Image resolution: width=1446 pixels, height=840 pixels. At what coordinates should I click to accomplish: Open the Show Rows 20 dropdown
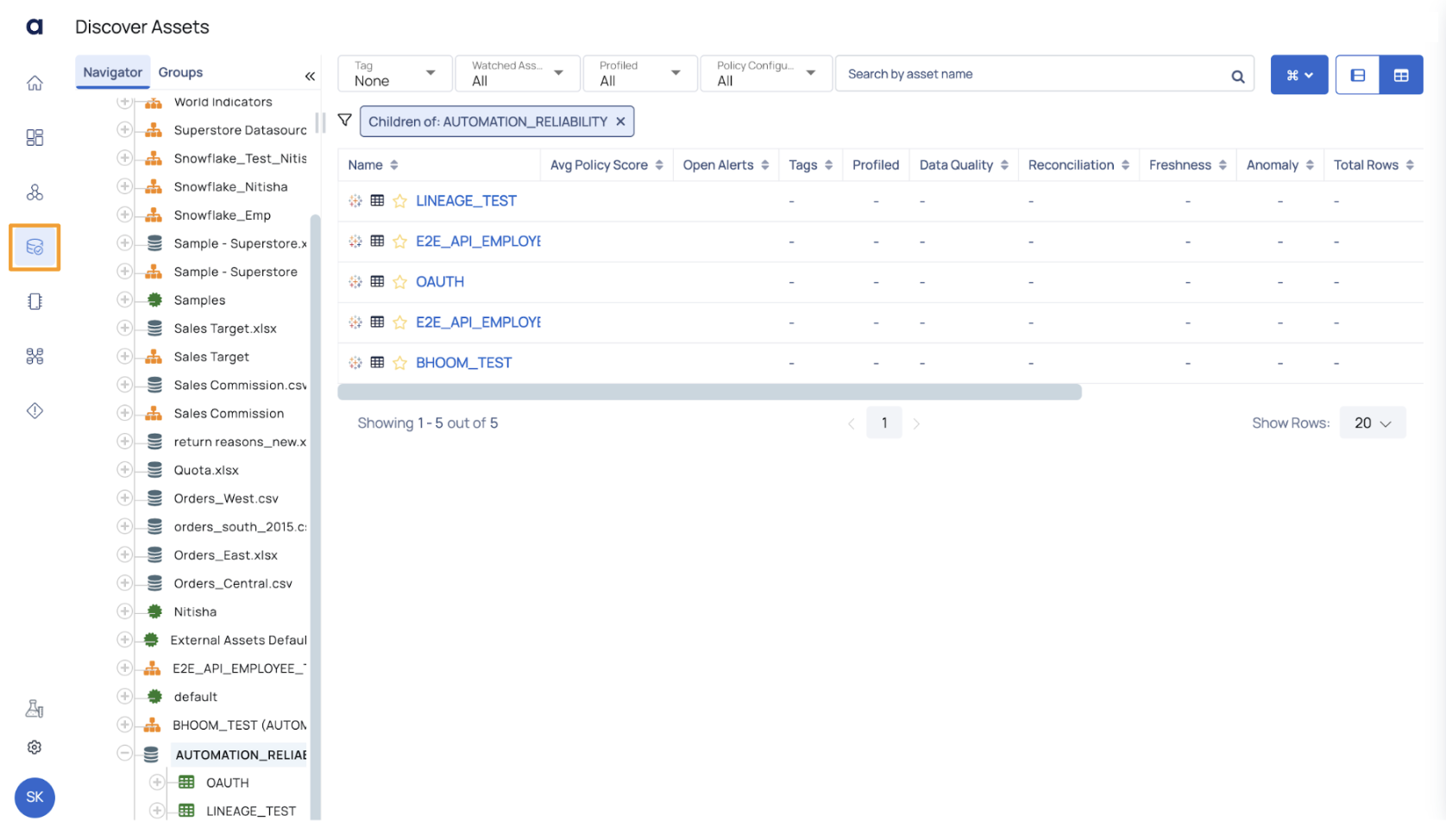1373,423
